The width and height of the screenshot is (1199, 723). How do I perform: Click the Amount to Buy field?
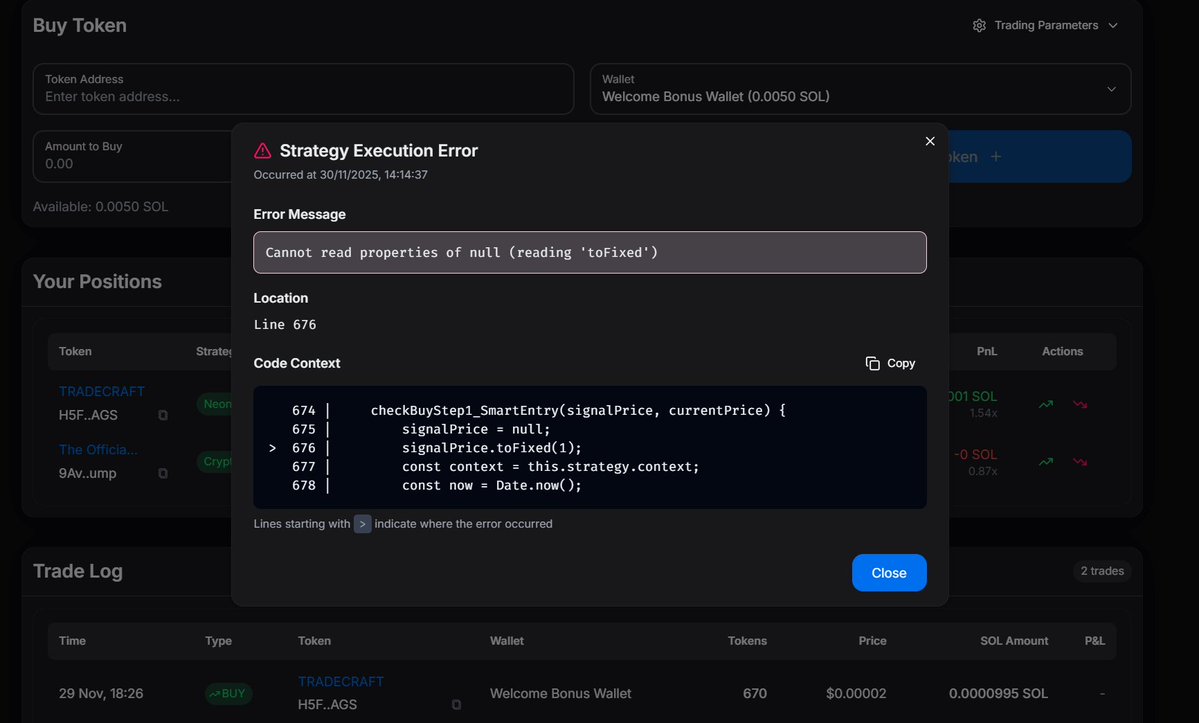(x=132, y=156)
